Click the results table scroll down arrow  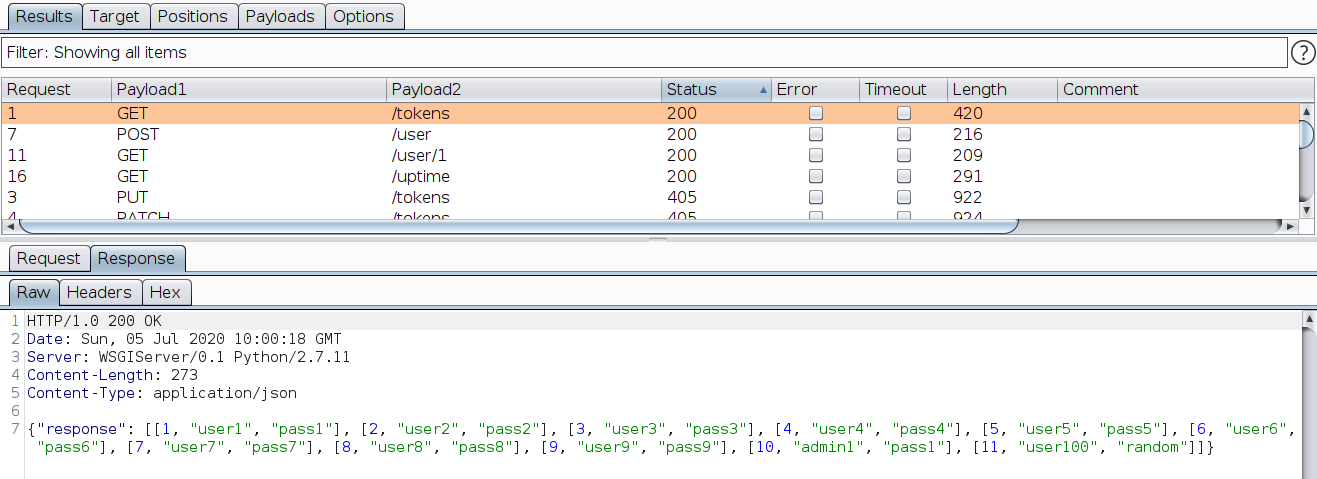coord(1306,210)
